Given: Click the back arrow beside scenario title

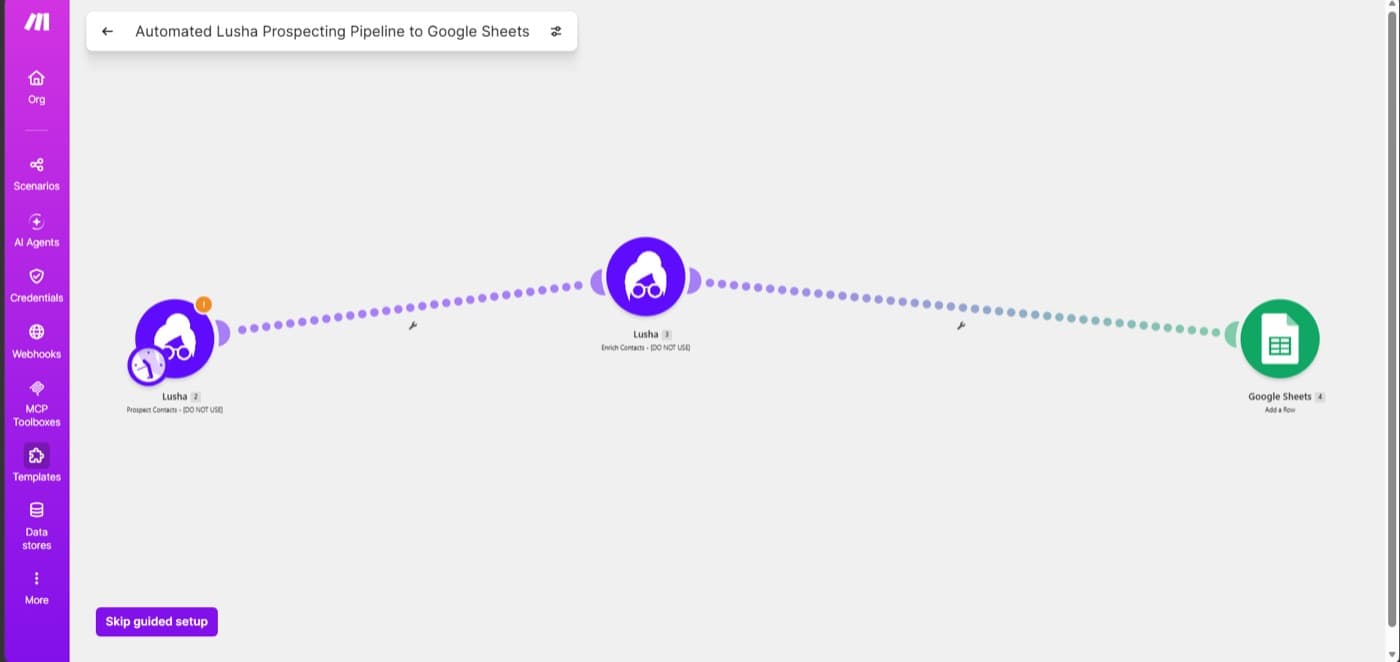Looking at the screenshot, I should click(x=108, y=31).
